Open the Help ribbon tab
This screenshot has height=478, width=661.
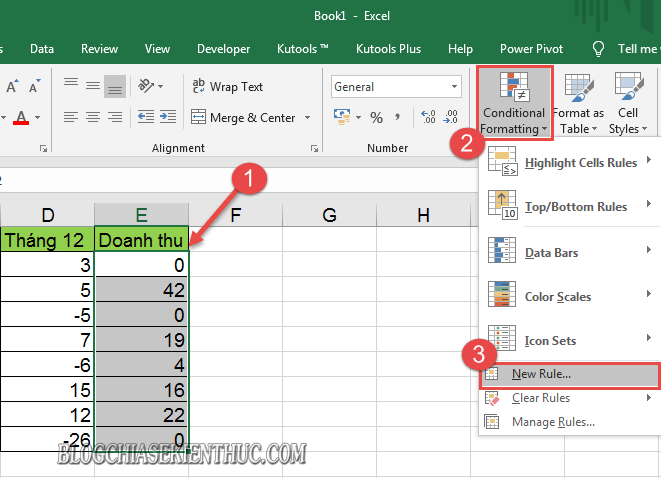tap(460, 49)
